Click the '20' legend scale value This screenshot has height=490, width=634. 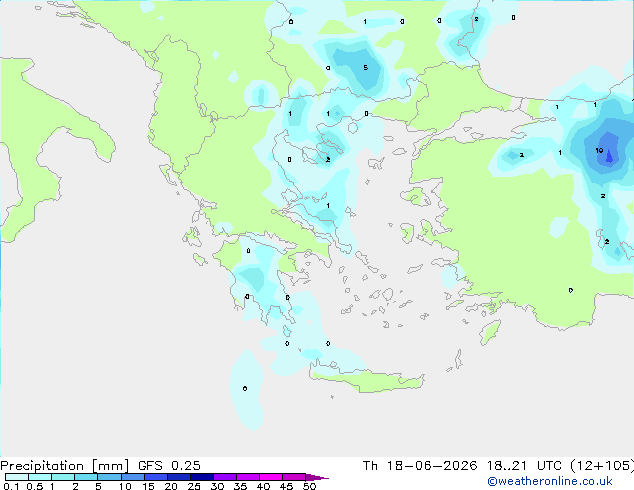(x=171, y=486)
